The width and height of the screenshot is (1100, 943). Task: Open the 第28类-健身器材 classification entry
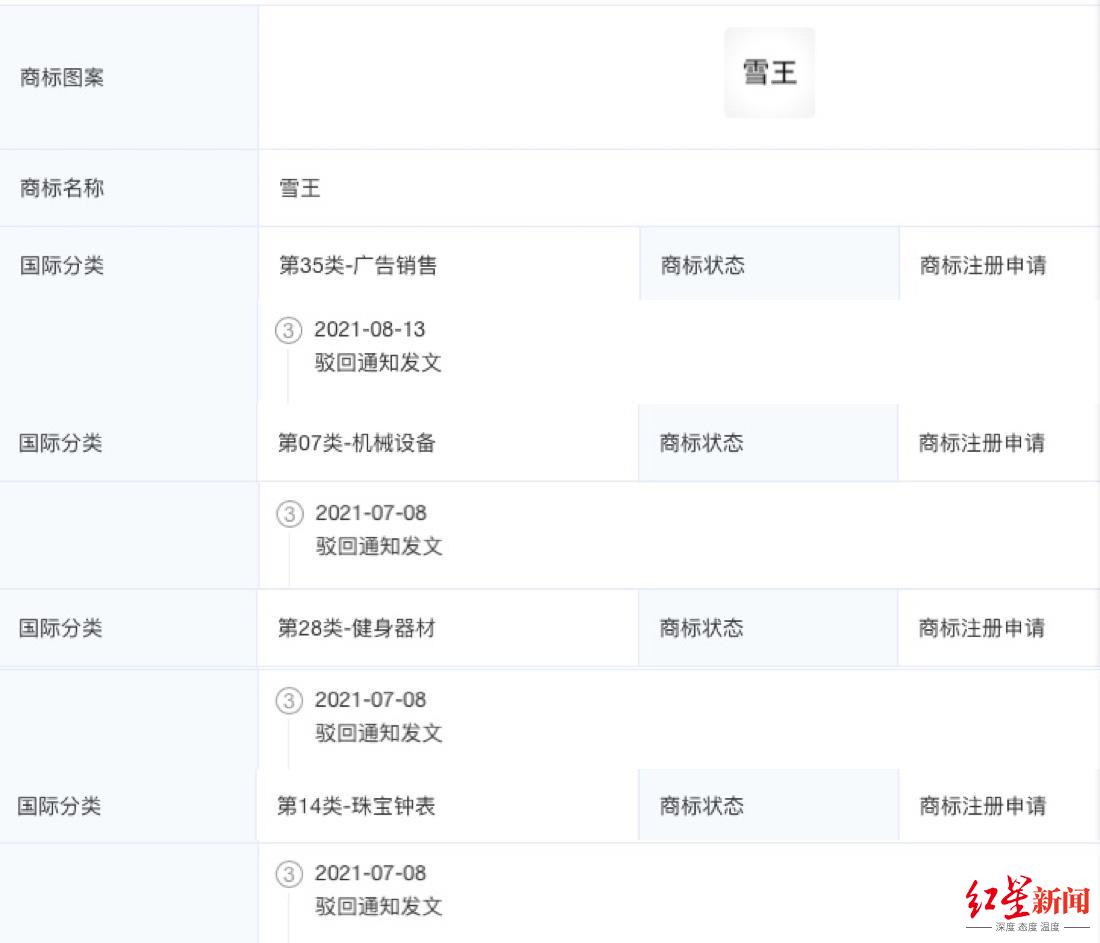357,628
